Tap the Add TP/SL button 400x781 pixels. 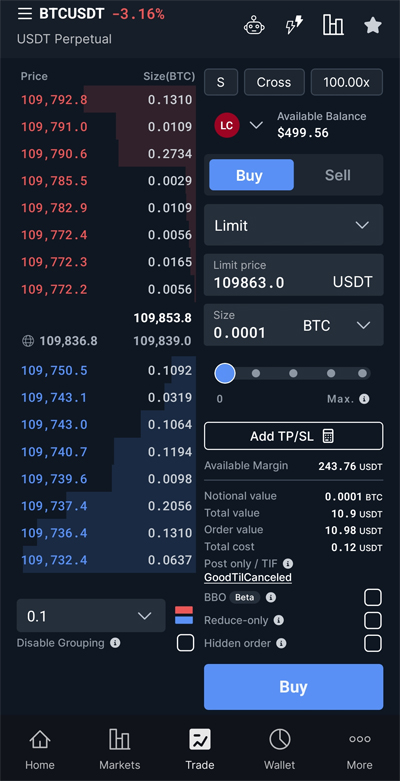coord(293,436)
